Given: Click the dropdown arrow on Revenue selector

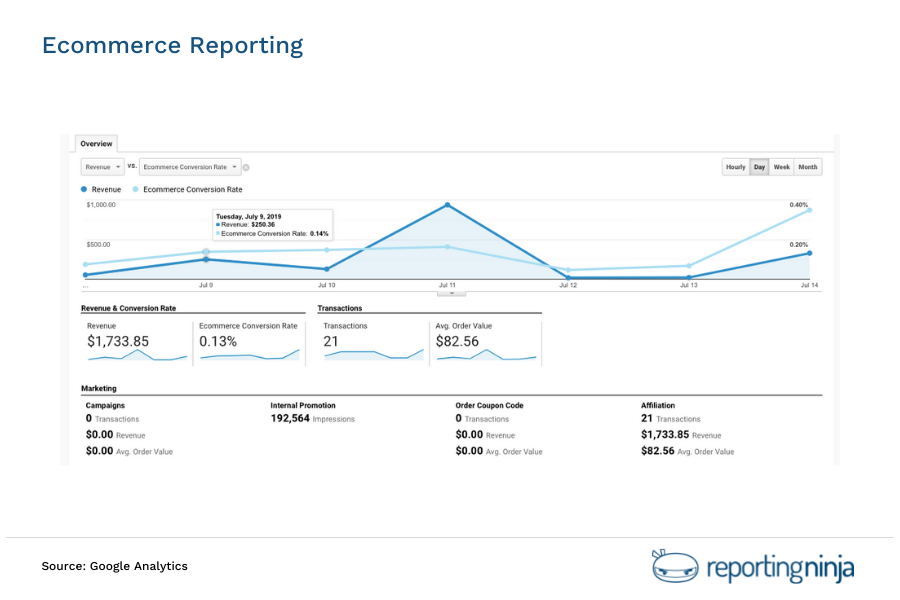Looking at the screenshot, I should click(118, 167).
